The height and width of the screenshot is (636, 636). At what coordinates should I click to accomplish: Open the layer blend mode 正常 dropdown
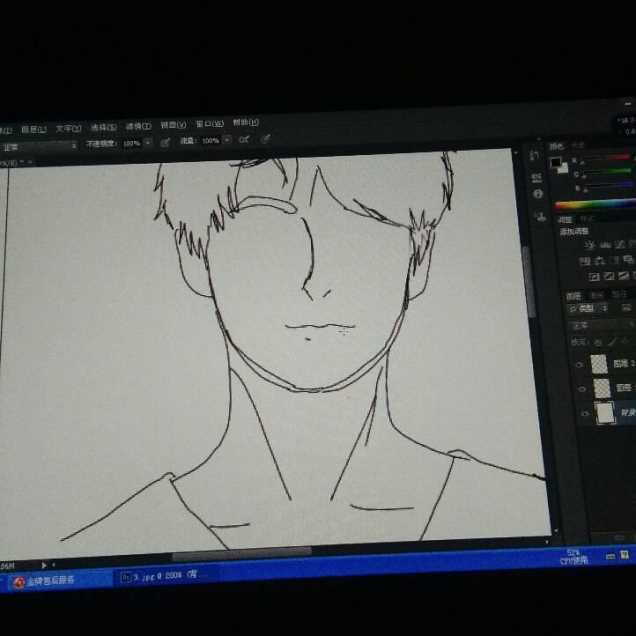click(x=602, y=325)
